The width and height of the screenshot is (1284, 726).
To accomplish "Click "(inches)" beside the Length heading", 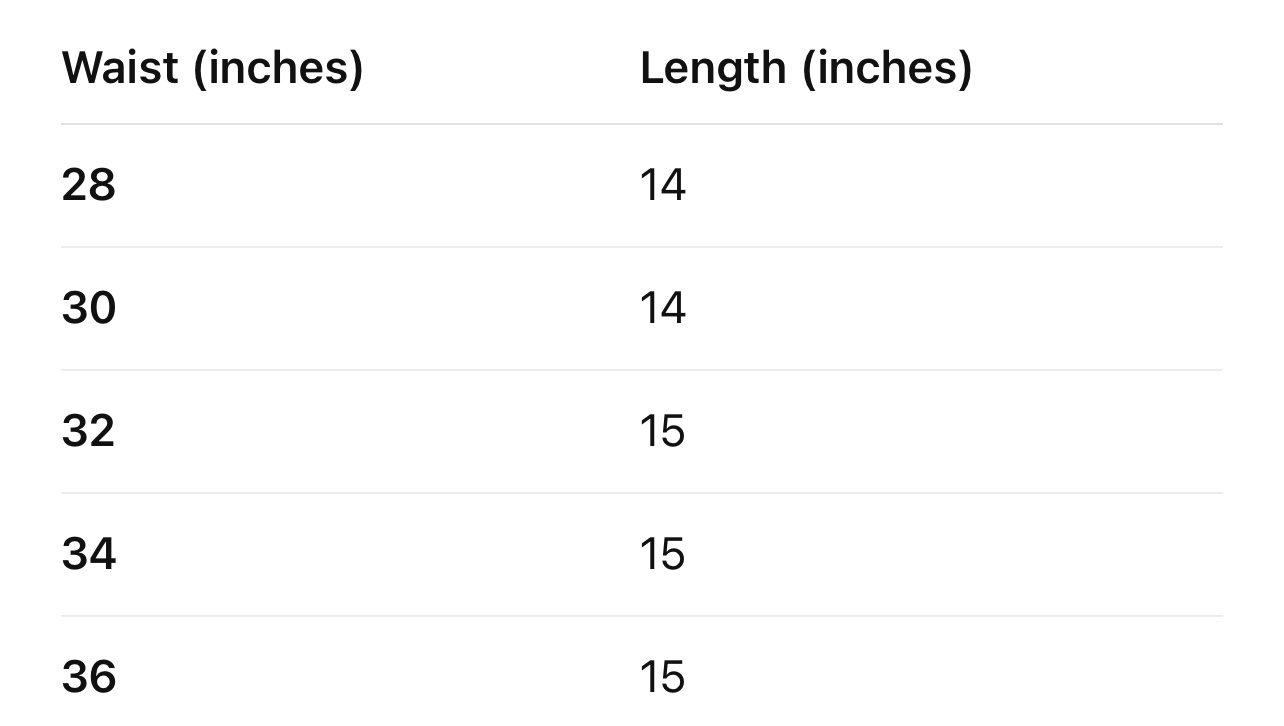I will [887, 68].
